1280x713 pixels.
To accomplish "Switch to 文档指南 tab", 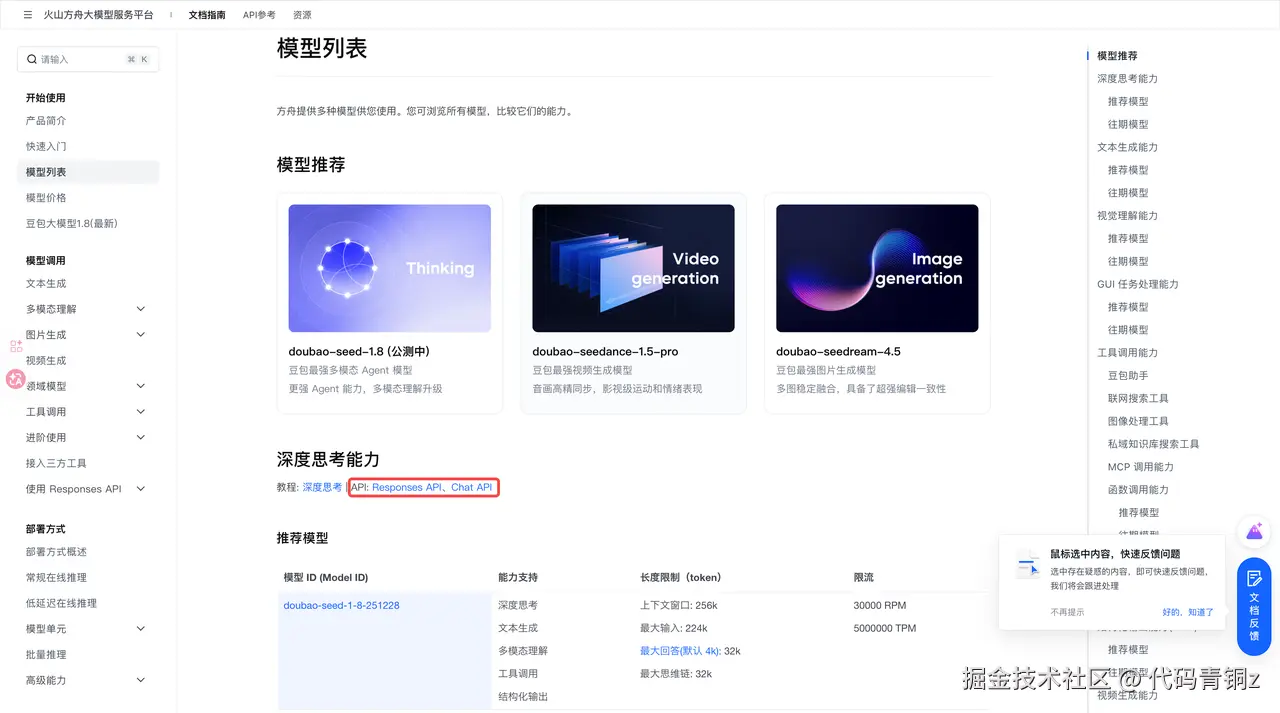I will pos(207,15).
